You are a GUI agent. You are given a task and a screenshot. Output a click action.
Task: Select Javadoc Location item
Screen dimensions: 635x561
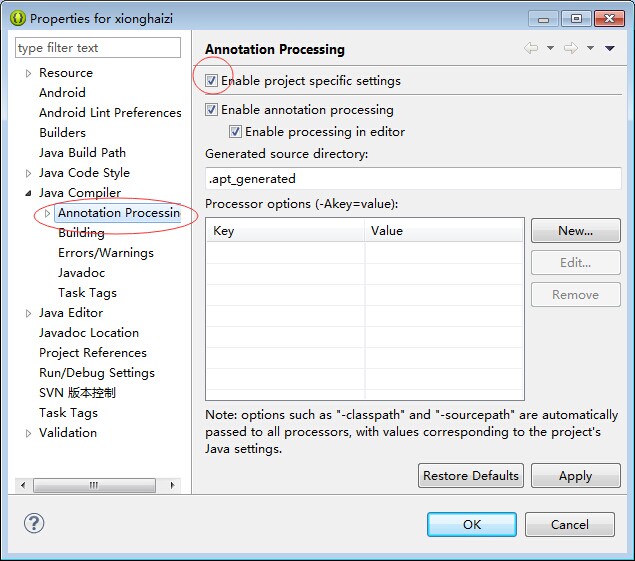point(89,333)
